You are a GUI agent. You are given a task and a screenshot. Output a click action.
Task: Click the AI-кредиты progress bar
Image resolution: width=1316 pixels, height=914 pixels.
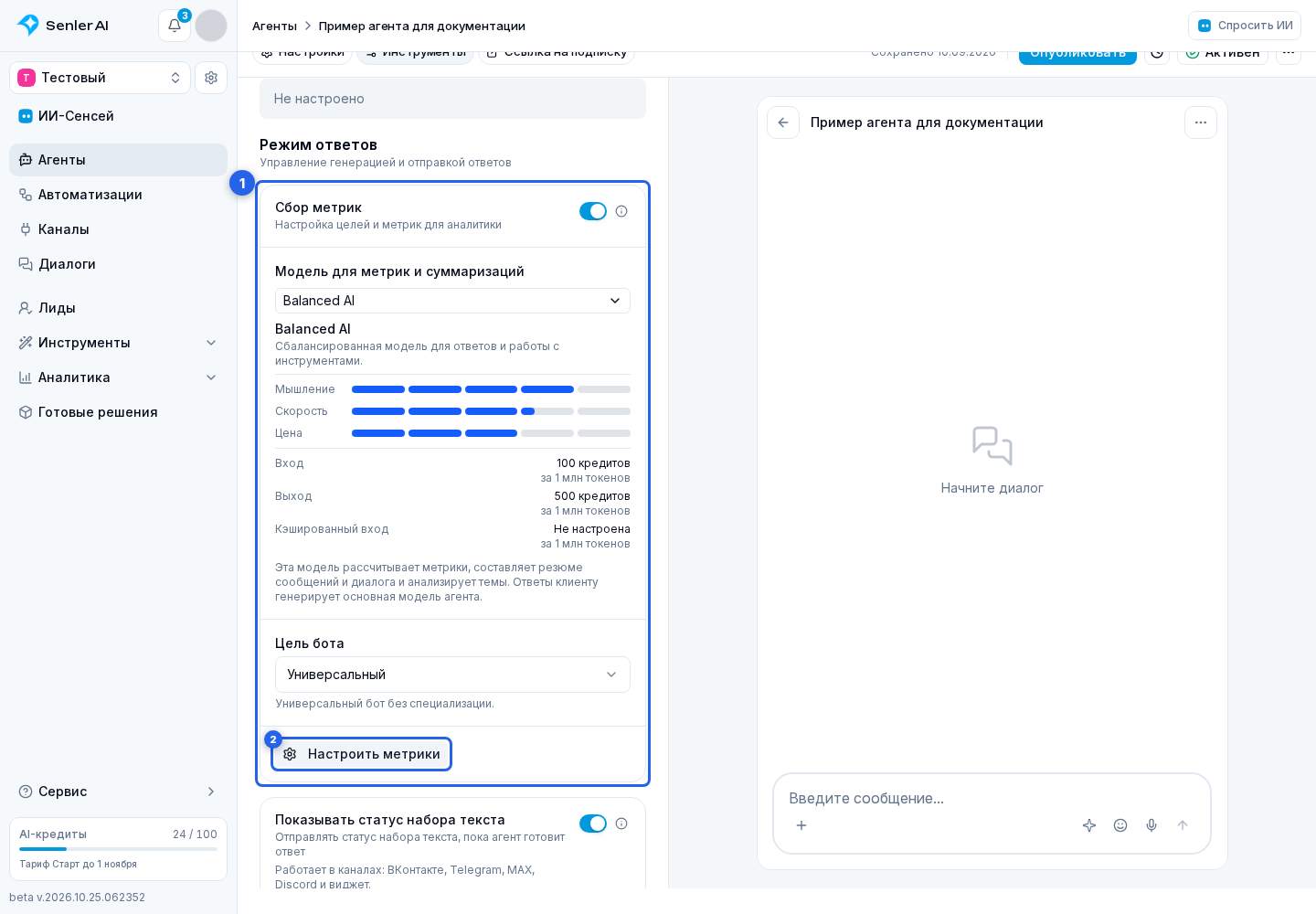(x=118, y=849)
